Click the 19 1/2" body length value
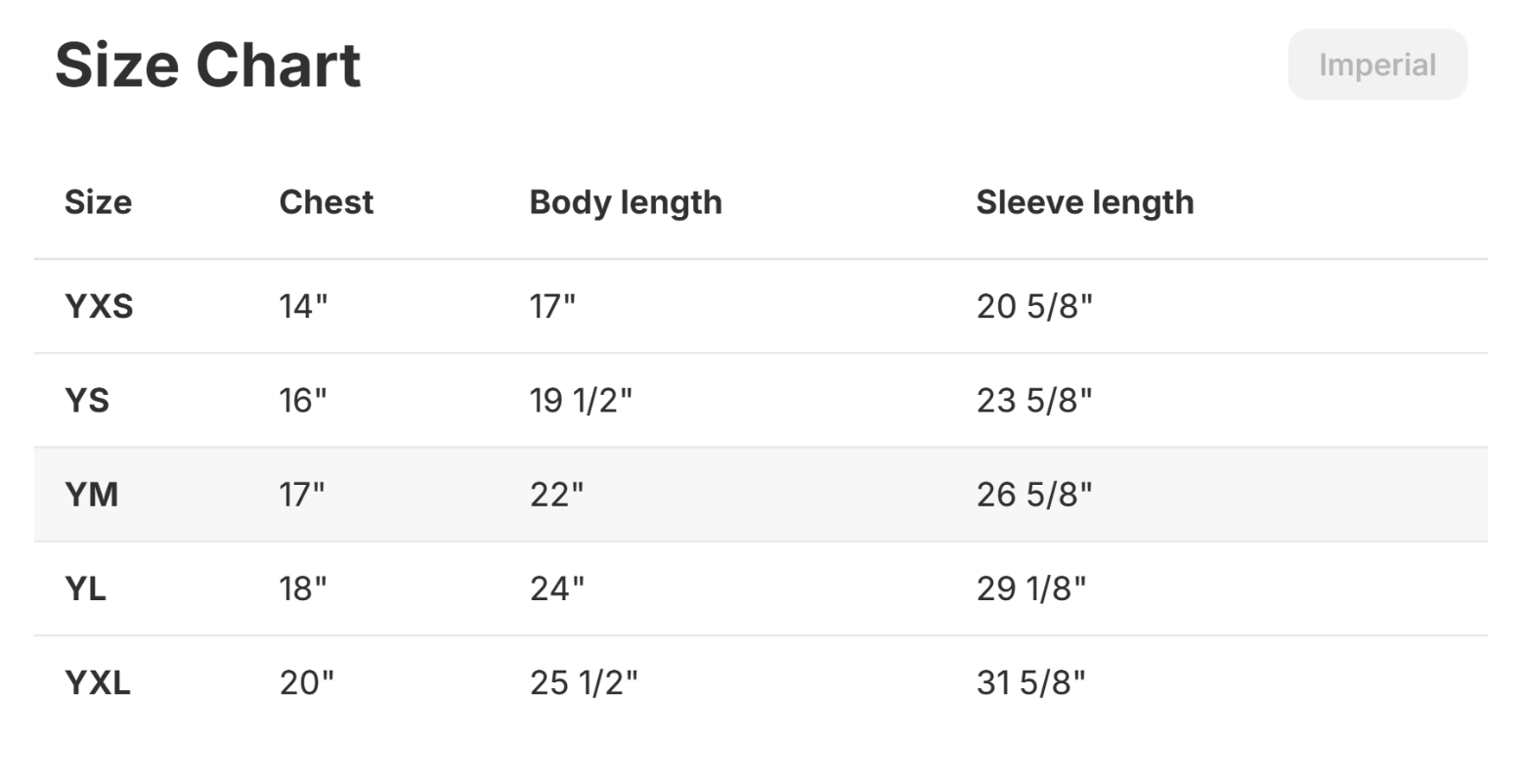1528x784 pixels. 581,401
